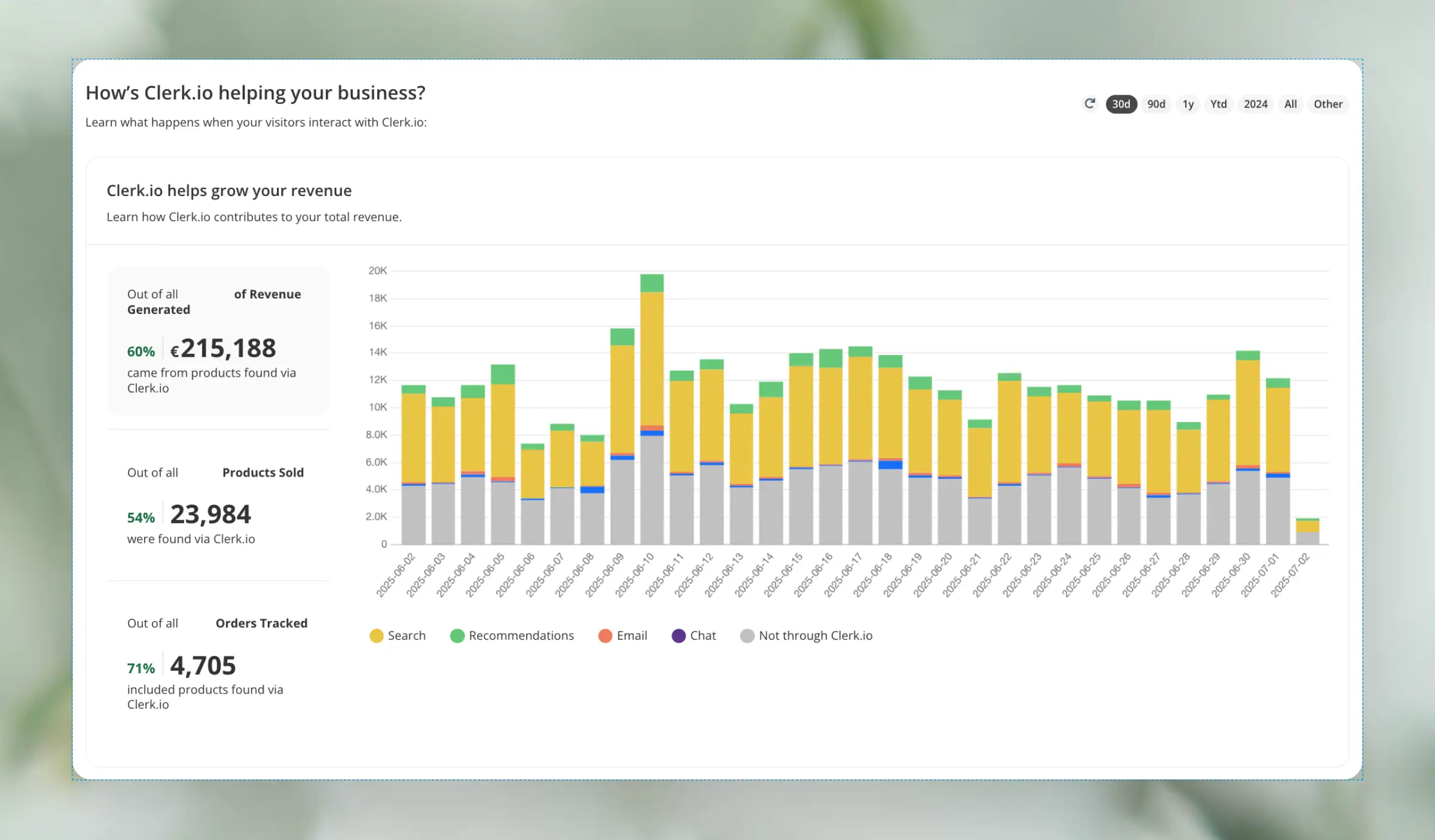Click the 23,984 Products Sold figure

[x=211, y=513]
